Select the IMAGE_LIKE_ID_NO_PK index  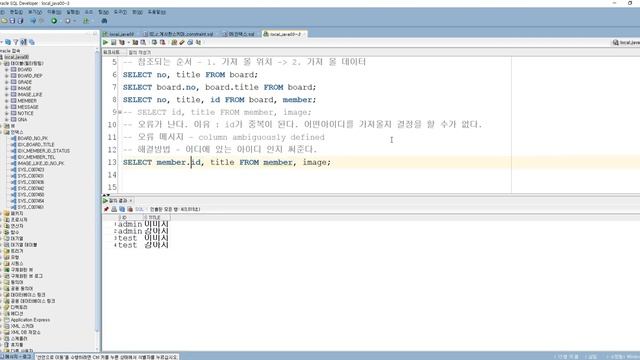tap(41, 163)
